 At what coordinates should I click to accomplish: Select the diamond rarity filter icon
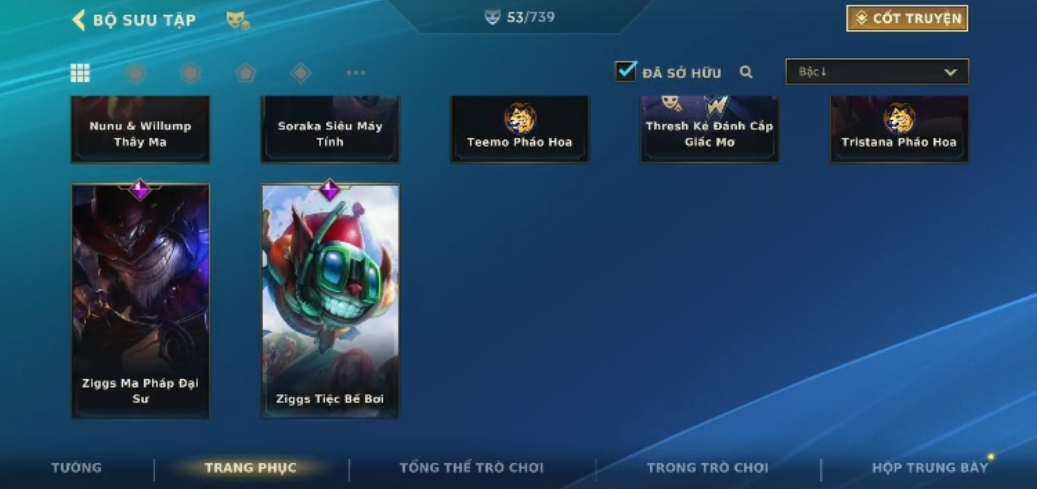[301, 73]
